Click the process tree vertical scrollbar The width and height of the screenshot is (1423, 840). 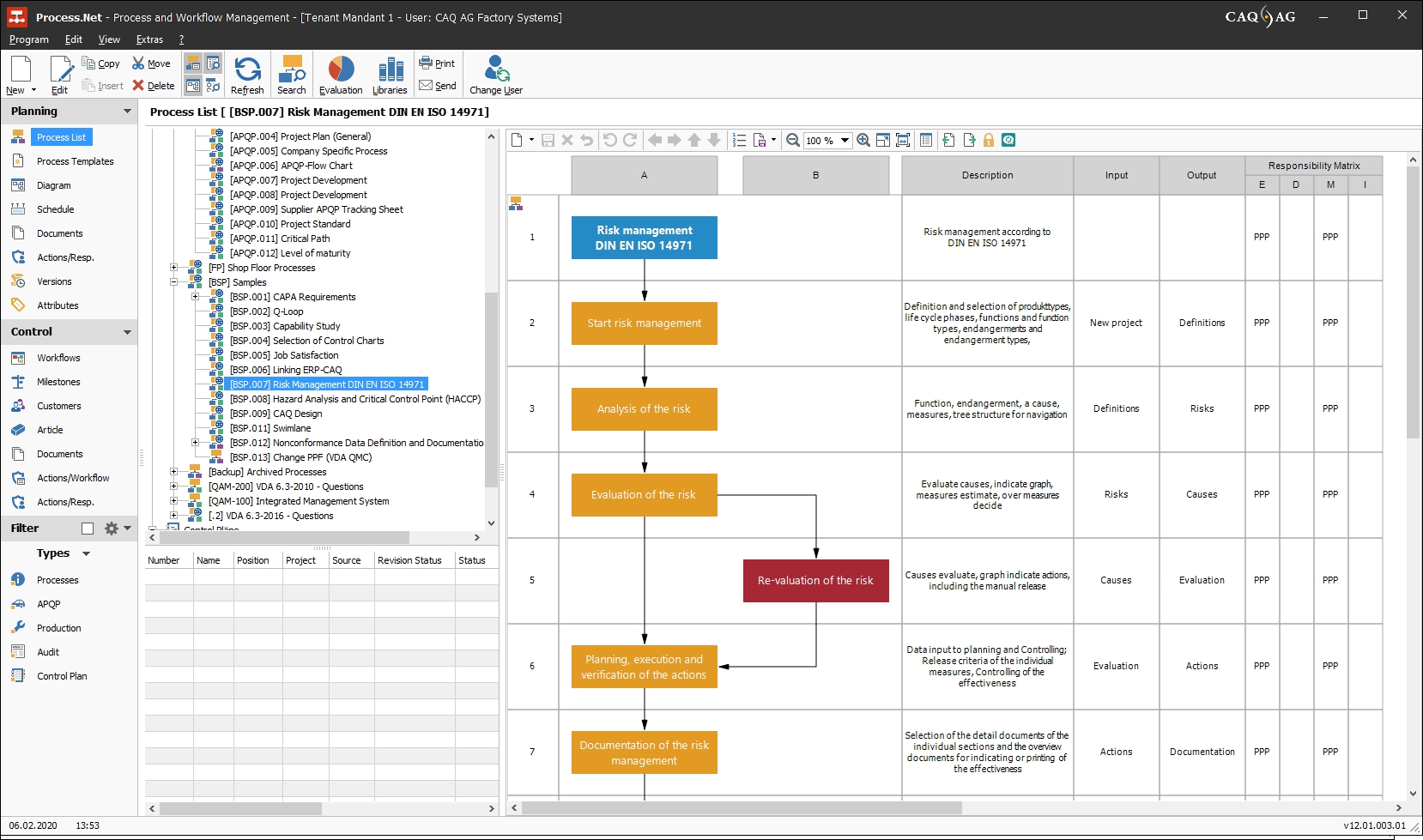coord(491,390)
